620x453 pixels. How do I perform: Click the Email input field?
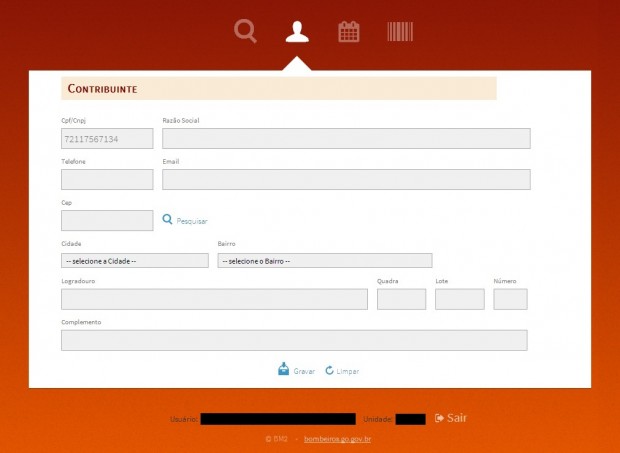click(x=346, y=180)
